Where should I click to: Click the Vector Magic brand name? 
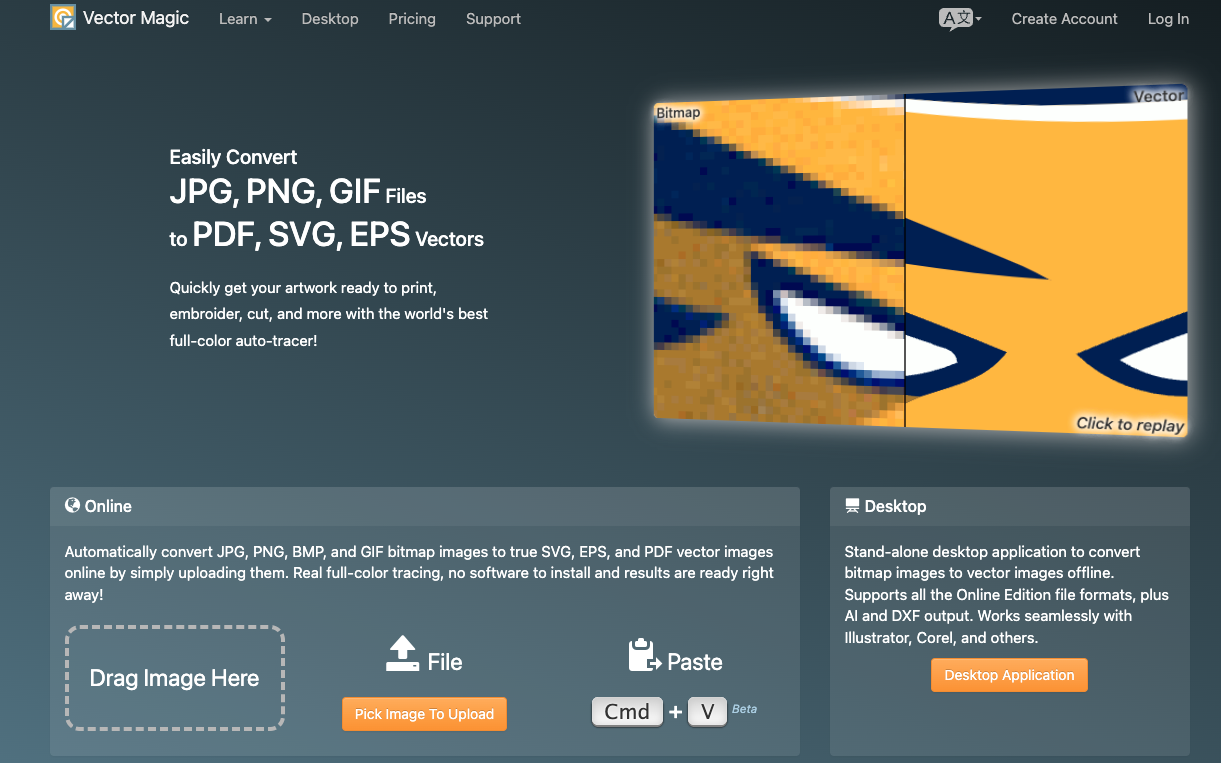coord(136,18)
